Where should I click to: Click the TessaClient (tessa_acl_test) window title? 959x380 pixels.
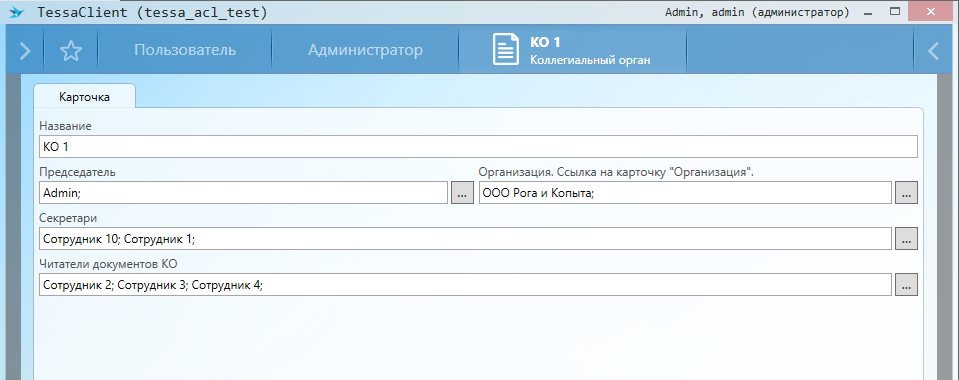152,12
